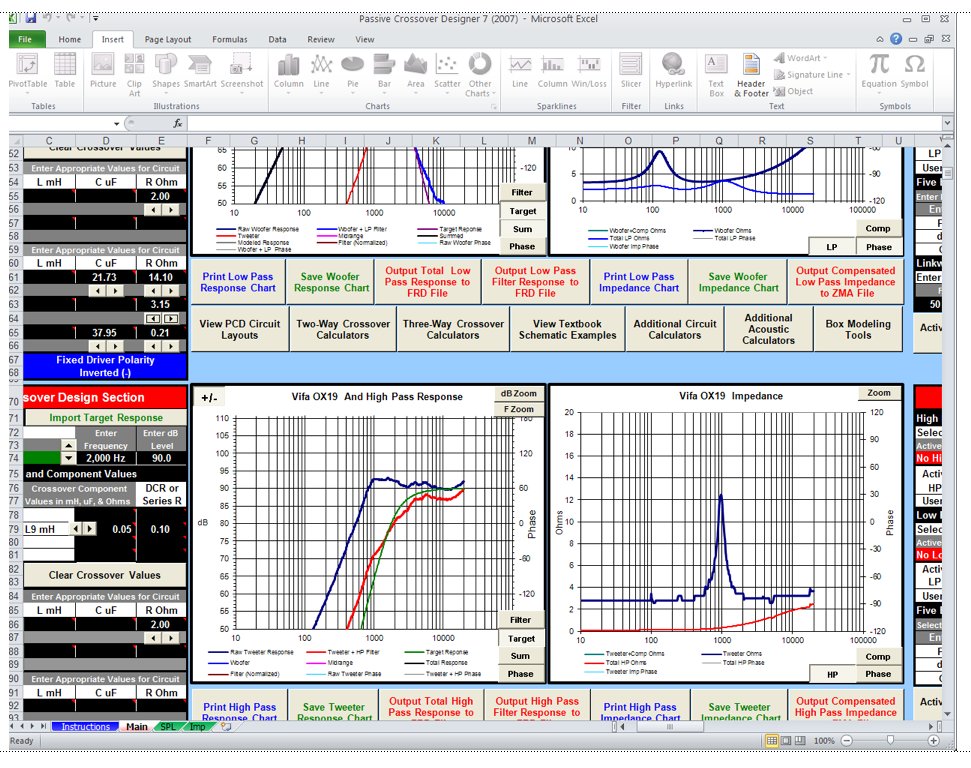Open Two-Way Crossover Calculators
The width and height of the screenshot is (971, 768).
(x=342, y=329)
